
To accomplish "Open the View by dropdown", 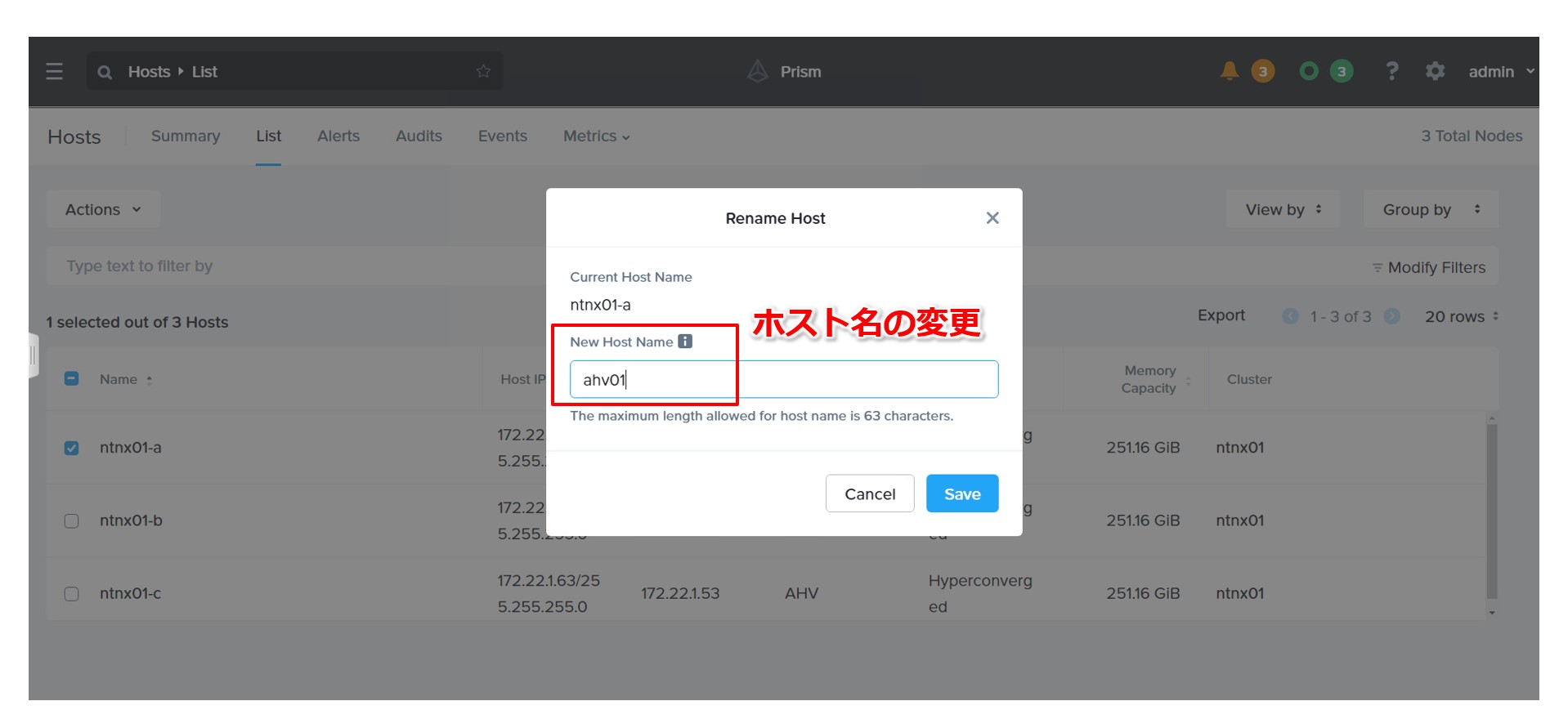I will pyautogui.click(x=1284, y=209).
